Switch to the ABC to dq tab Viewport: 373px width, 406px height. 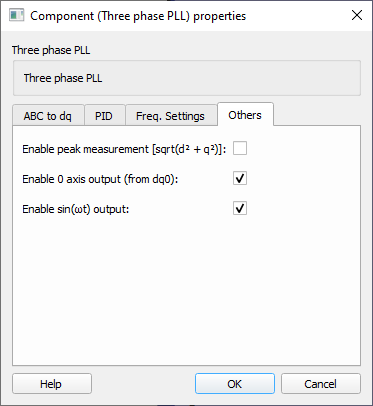(x=48, y=116)
